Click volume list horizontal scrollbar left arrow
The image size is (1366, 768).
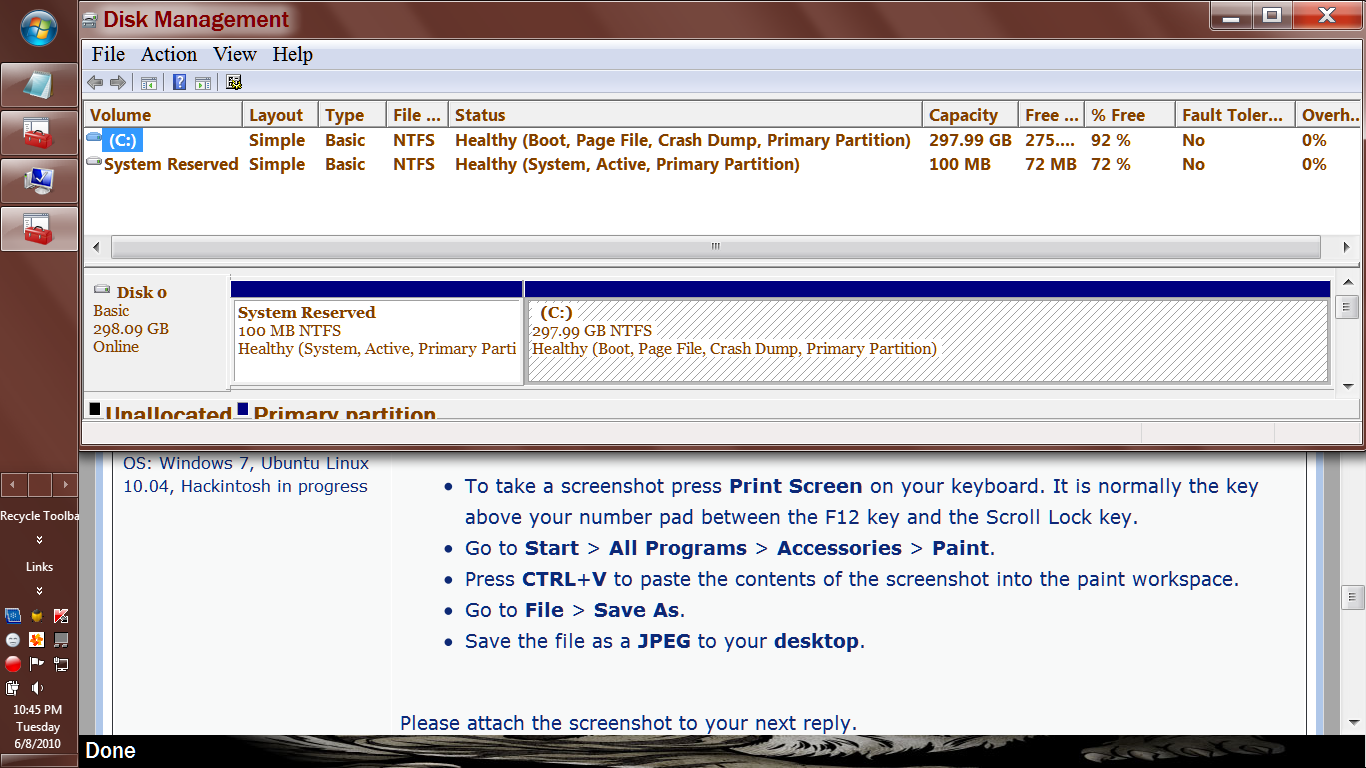click(x=97, y=247)
